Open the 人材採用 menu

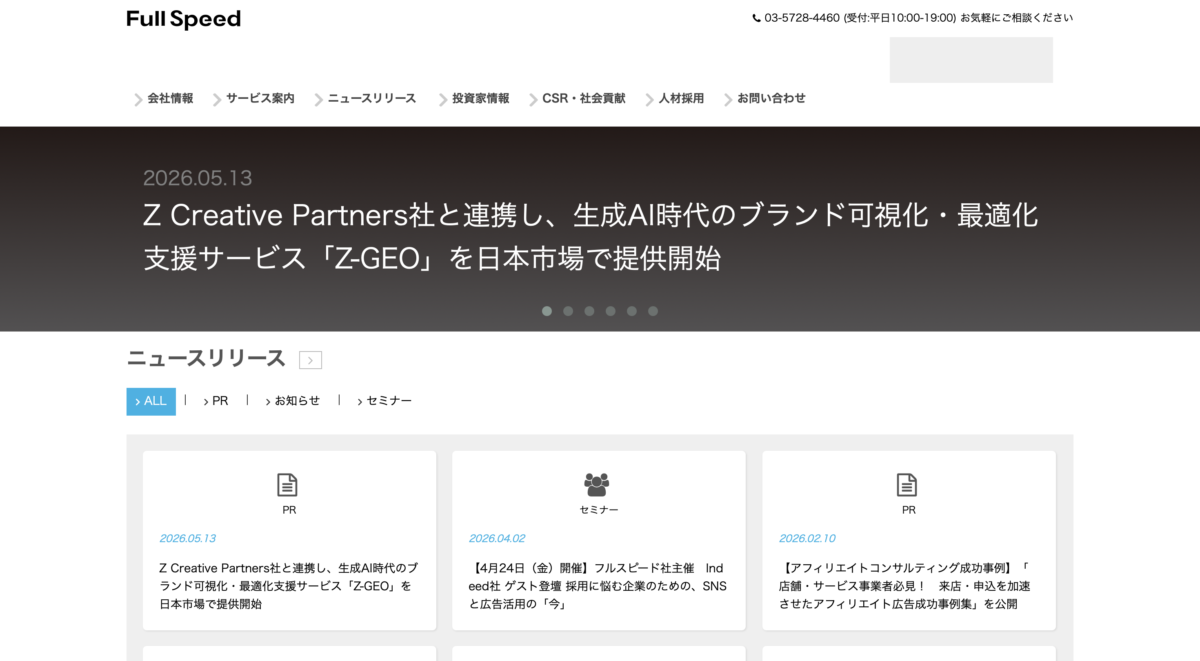[681, 98]
